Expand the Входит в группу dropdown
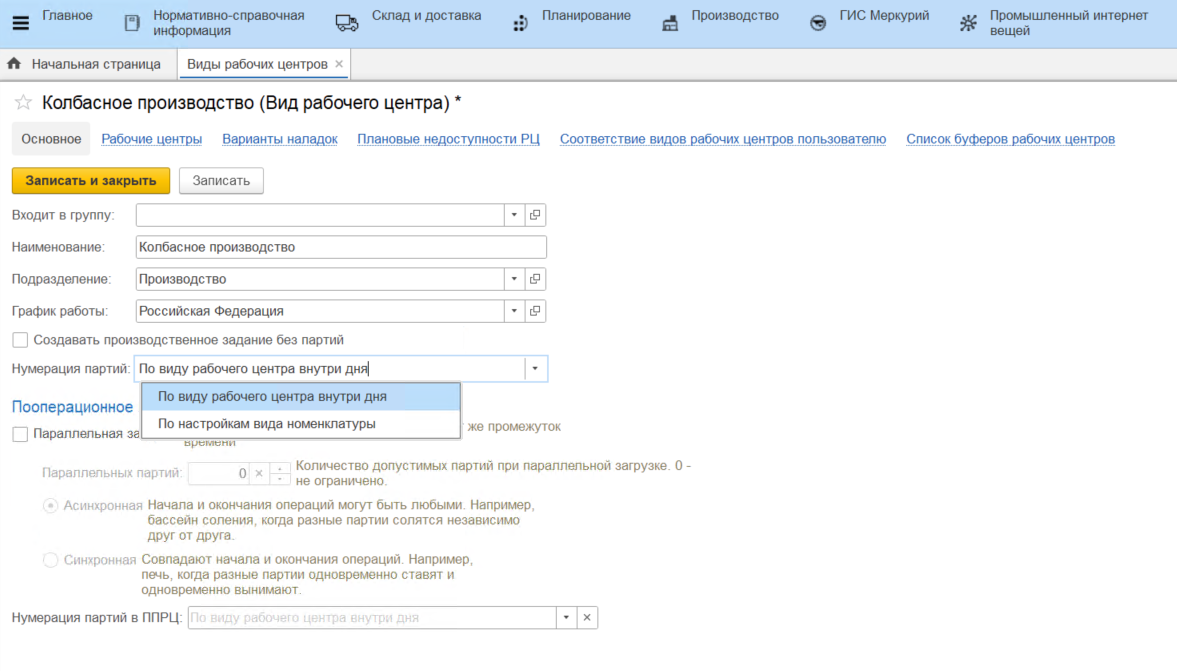This screenshot has width=1177, height=671. click(x=514, y=215)
